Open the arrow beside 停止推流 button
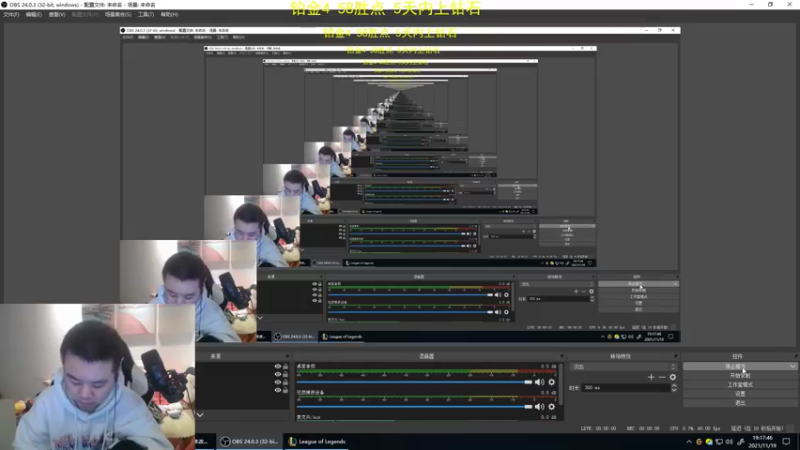Viewport: 800px width, 450px height. [792, 366]
